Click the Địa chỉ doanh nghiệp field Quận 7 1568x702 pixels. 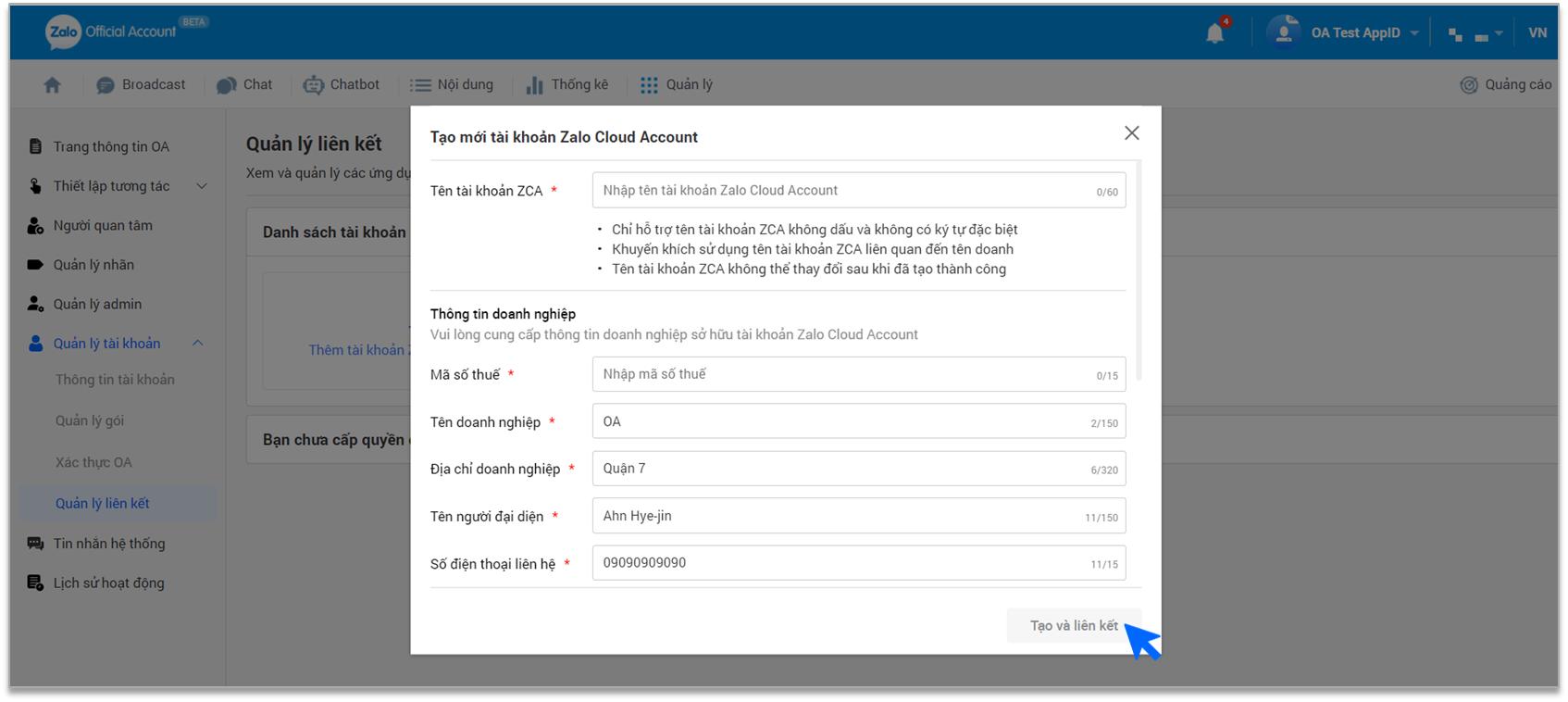click(x=859, y=469)
